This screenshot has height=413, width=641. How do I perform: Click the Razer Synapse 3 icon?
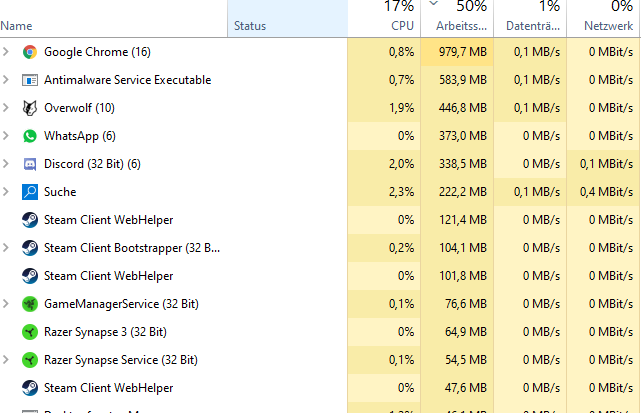click(30, 332)
